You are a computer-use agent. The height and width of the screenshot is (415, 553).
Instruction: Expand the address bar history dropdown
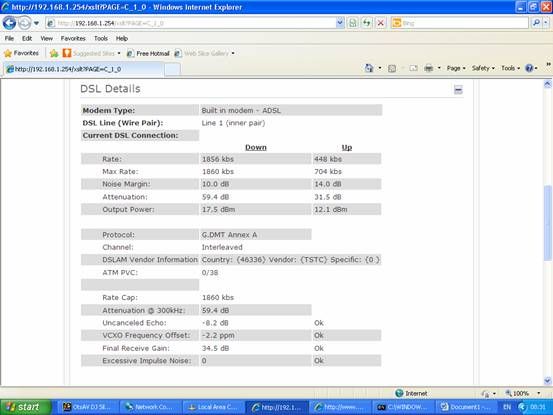(340, 23)
